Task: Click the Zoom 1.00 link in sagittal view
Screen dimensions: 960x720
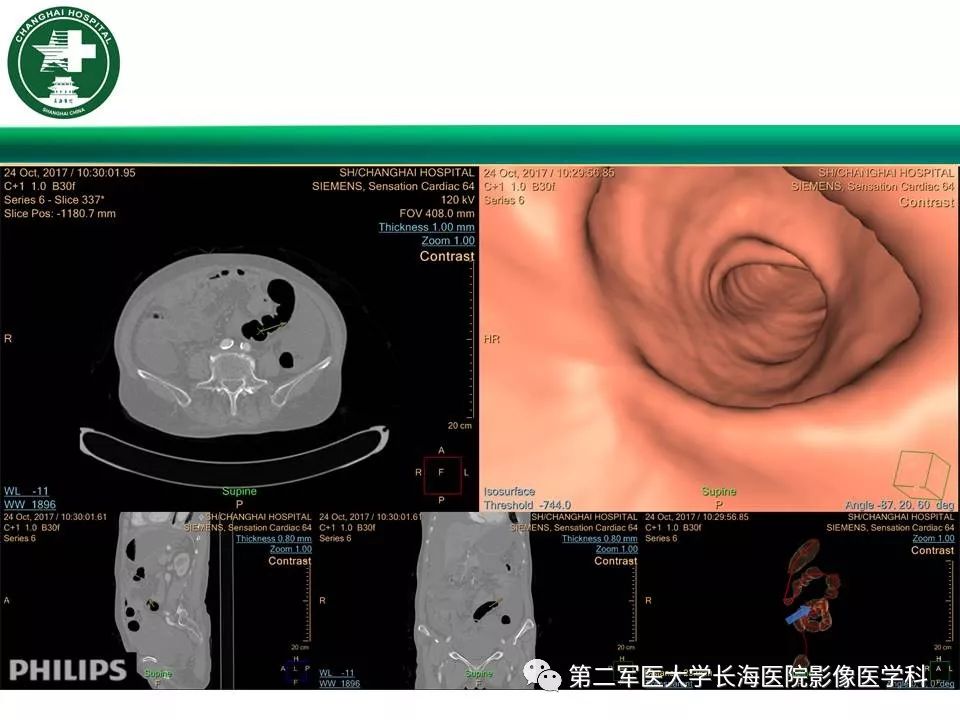Action: coord(291,549)
